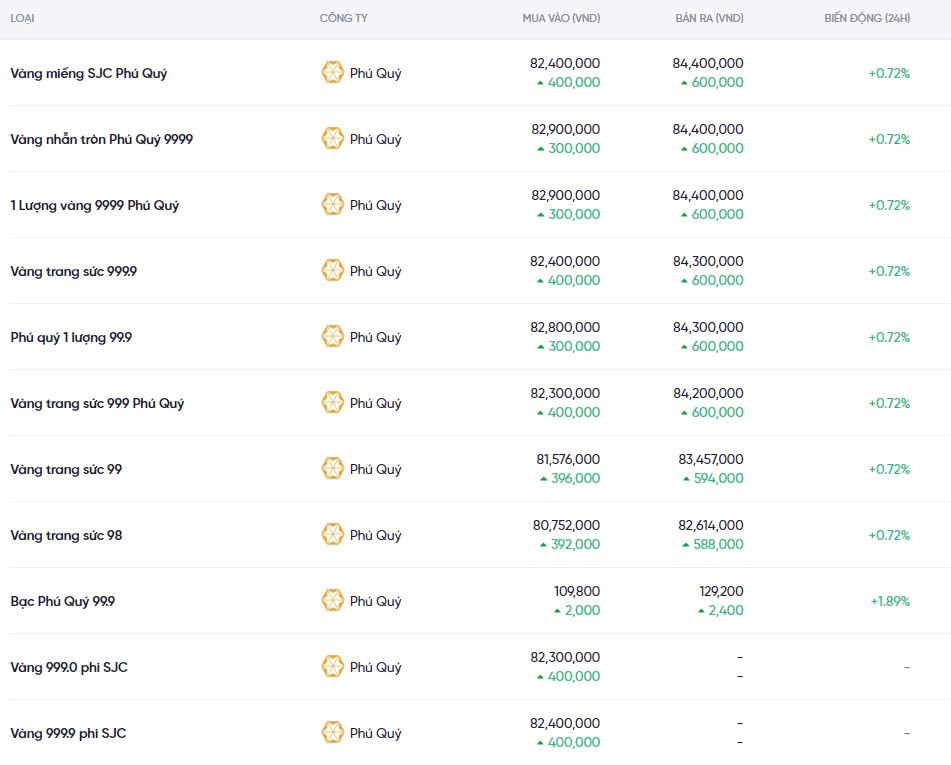Click Phú Quý logo in 1 Lượng vàng 9999 row
The width and height of the screenshot is (951, 765).
click(x=332, y=205)
